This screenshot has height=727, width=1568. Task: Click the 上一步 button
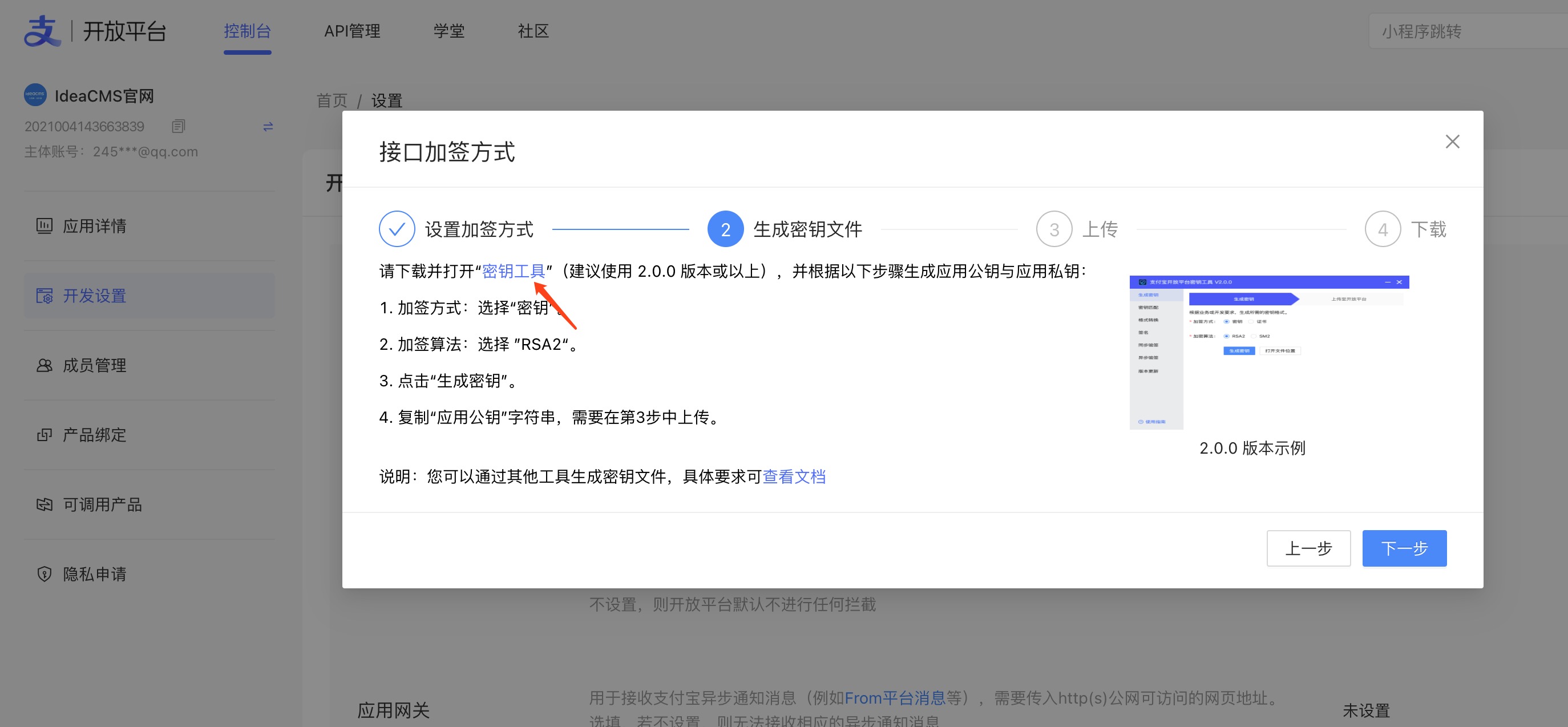click(x=1308, y=548)
